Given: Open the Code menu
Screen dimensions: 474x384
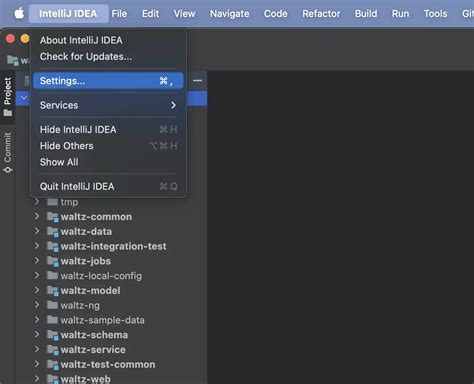Looking at the screenshot, I should pyautogui.click(x=276, y=14).
